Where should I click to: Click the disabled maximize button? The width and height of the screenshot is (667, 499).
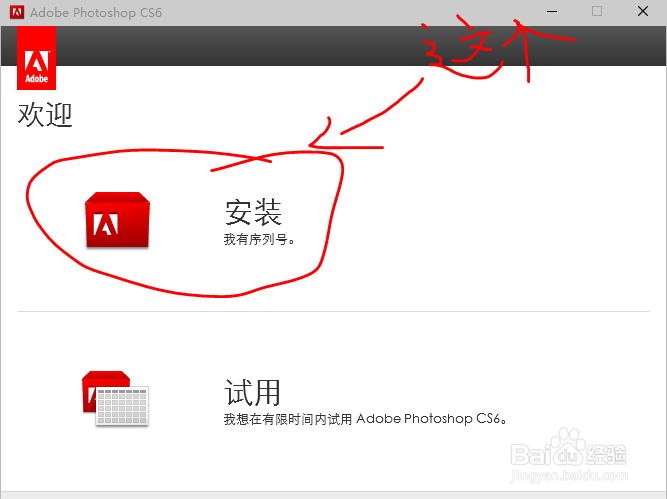(597, 11)
